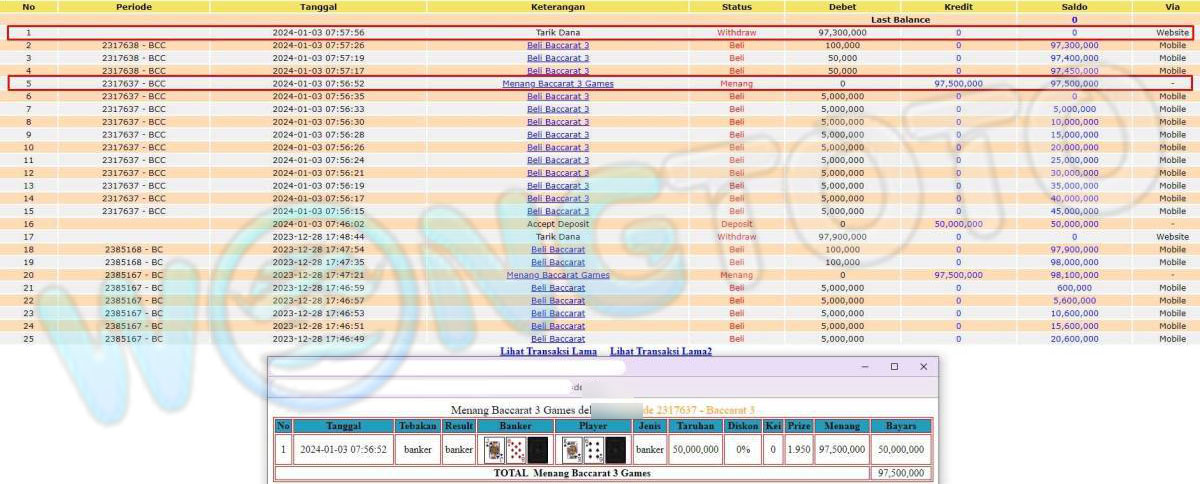The width and height of the screenshot is (1200, 484).
Task: Click Beli Baccarat link in row 18
Action: coord(558,249)
